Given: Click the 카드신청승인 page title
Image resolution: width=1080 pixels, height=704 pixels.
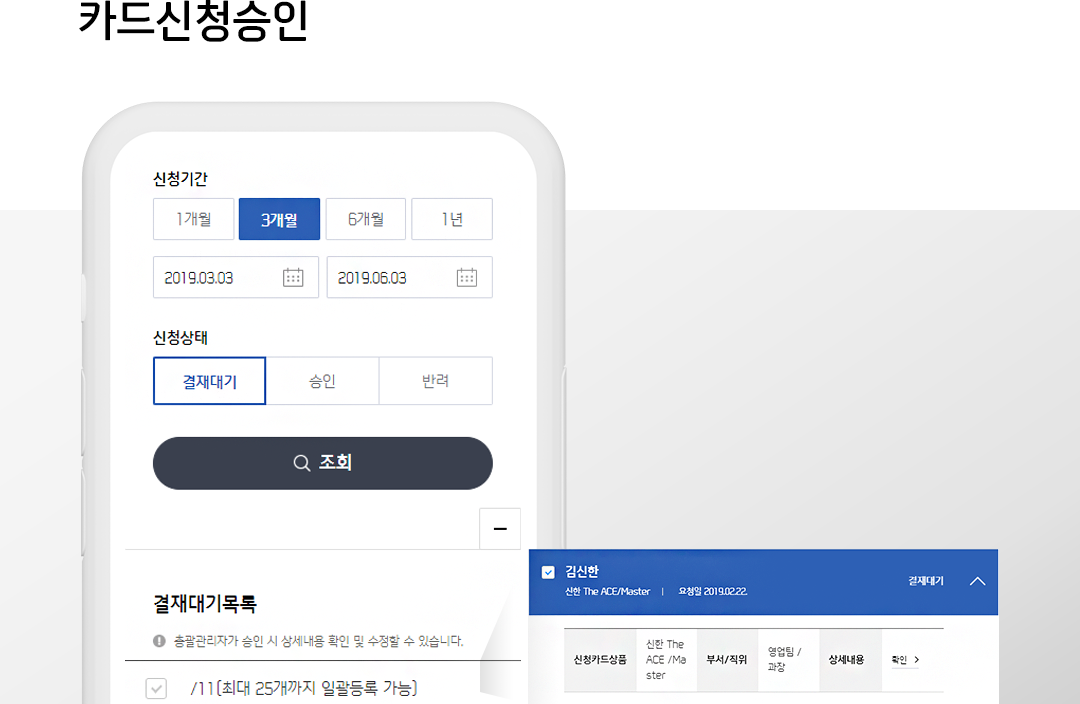Looking at the screenshot, I should 194,21.
